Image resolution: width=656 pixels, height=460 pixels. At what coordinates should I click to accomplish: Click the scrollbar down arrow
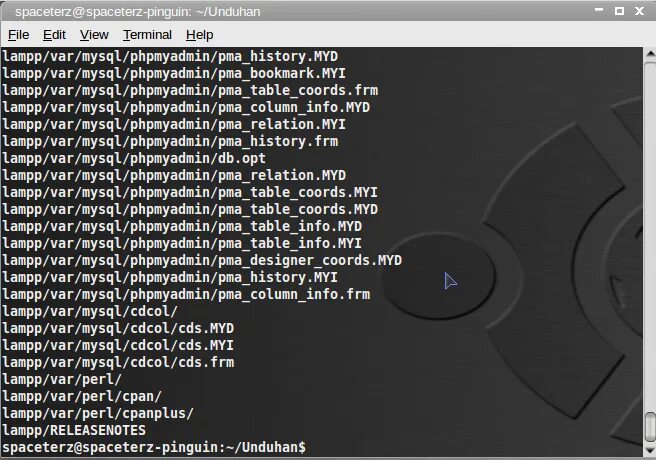[650, 450]
